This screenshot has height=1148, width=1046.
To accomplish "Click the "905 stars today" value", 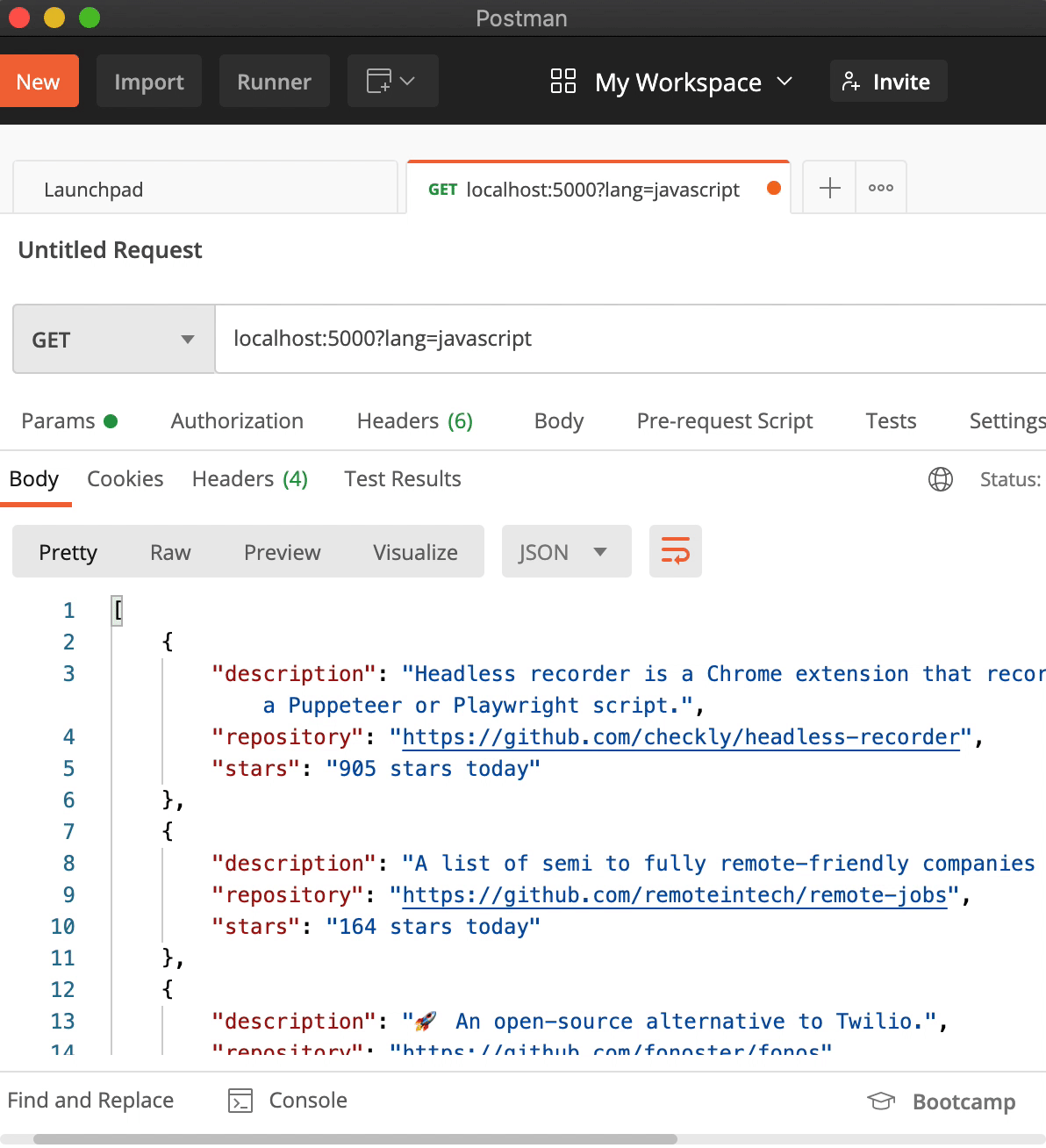I will tap(433, 768).
